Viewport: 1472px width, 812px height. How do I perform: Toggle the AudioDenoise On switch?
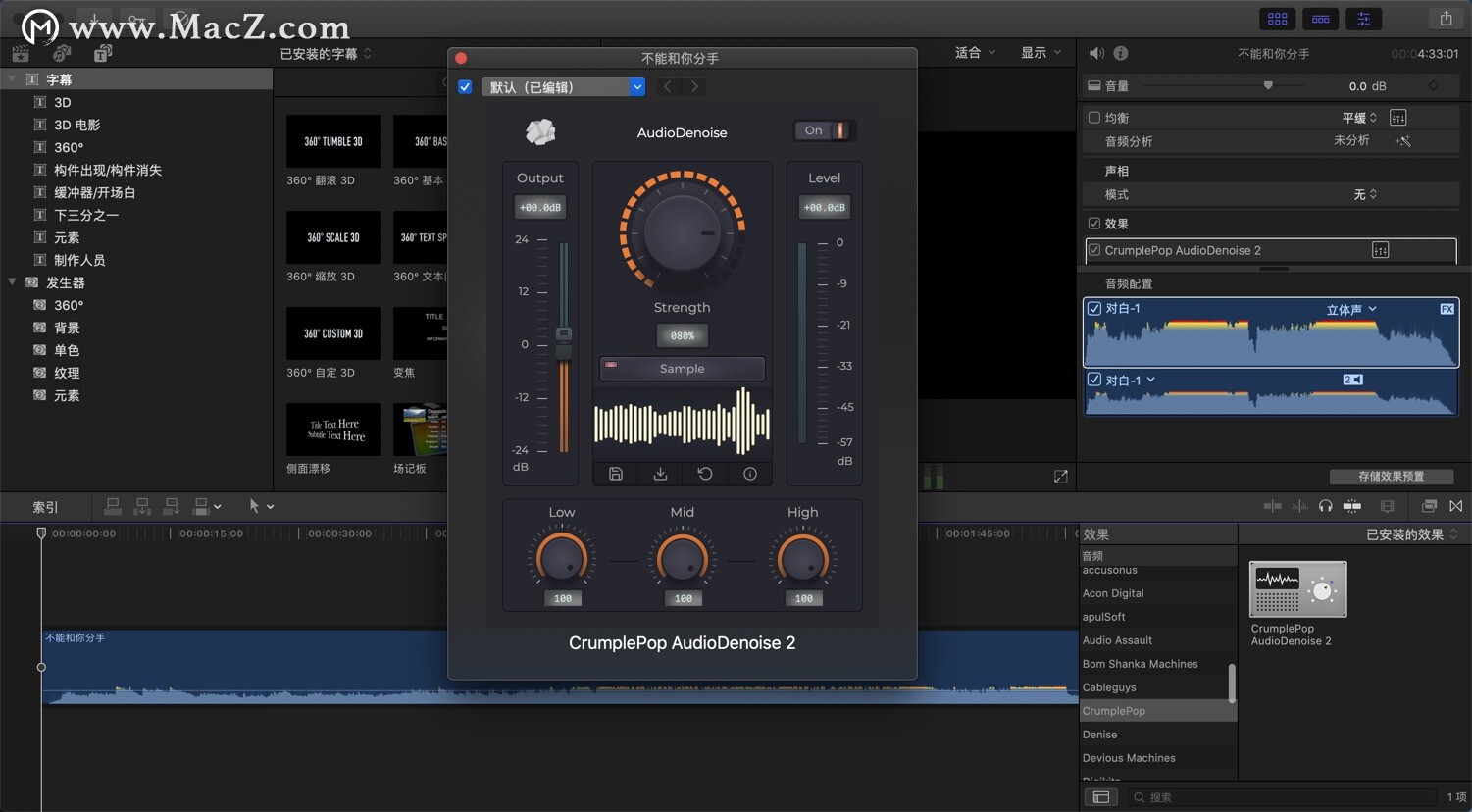point(824,130)
